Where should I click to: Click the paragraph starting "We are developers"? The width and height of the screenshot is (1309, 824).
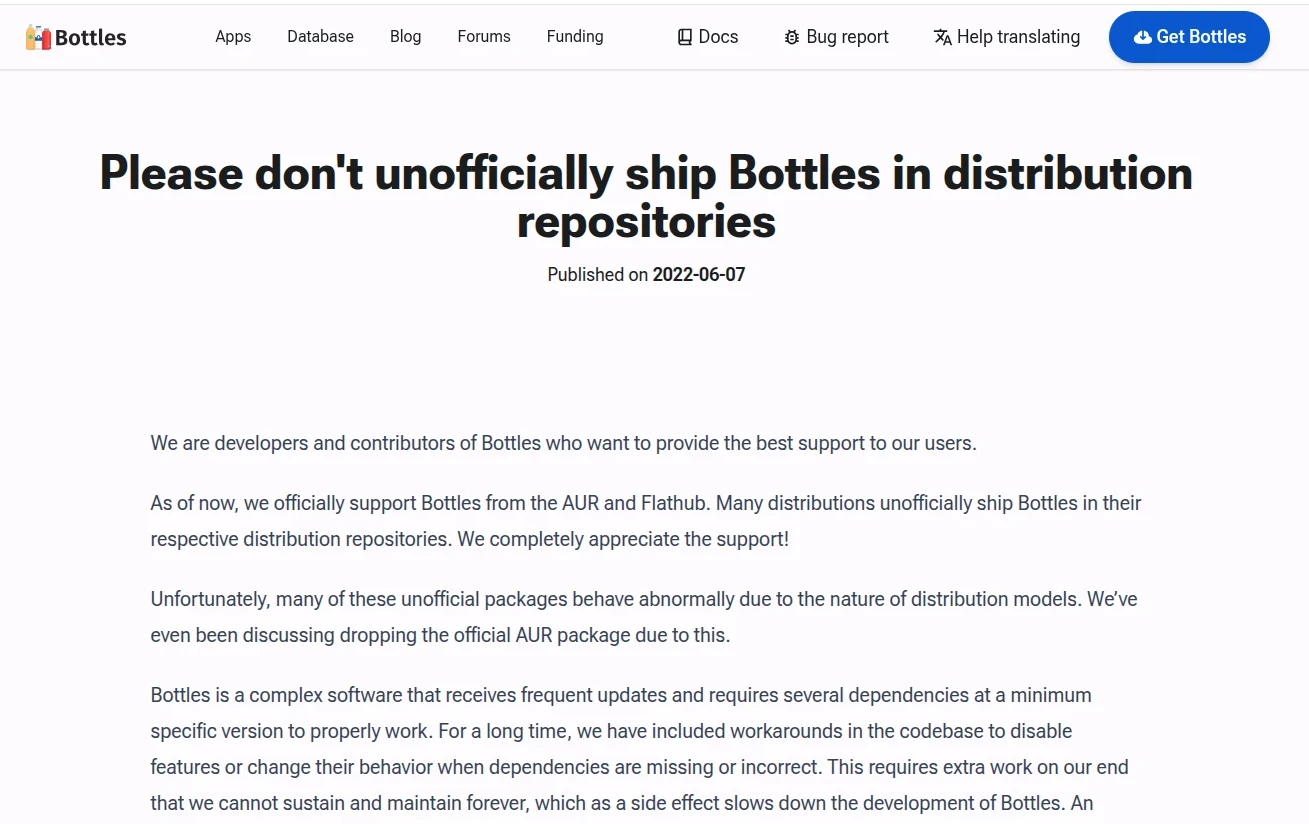(x=563, y=443)
